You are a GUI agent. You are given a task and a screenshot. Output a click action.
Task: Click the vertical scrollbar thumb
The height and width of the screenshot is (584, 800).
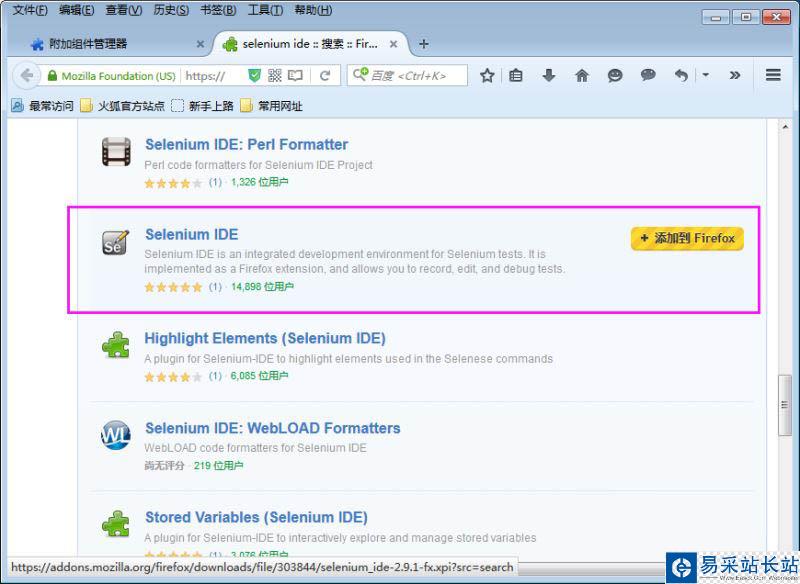785,405
